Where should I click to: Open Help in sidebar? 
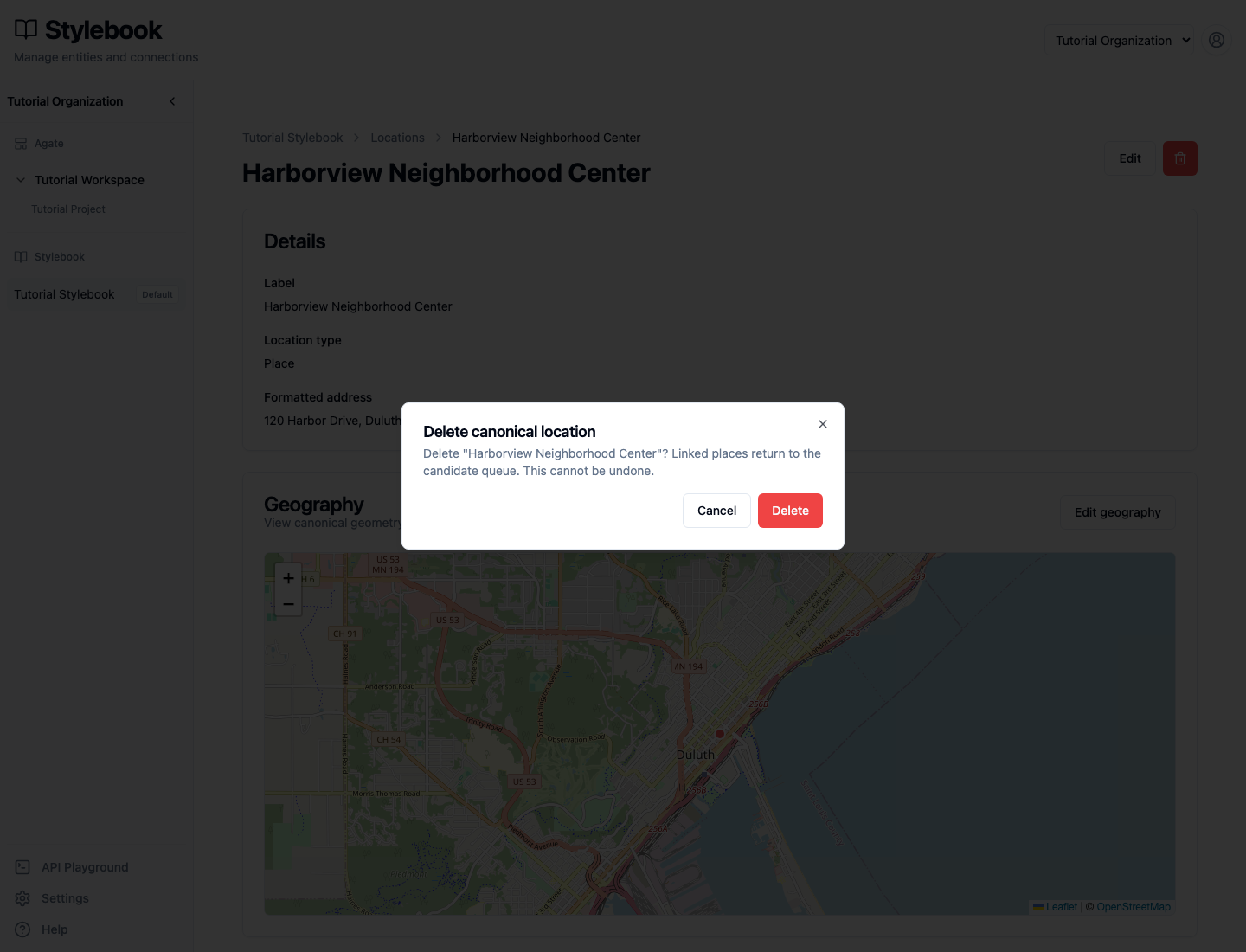click(x=55, y=929)
